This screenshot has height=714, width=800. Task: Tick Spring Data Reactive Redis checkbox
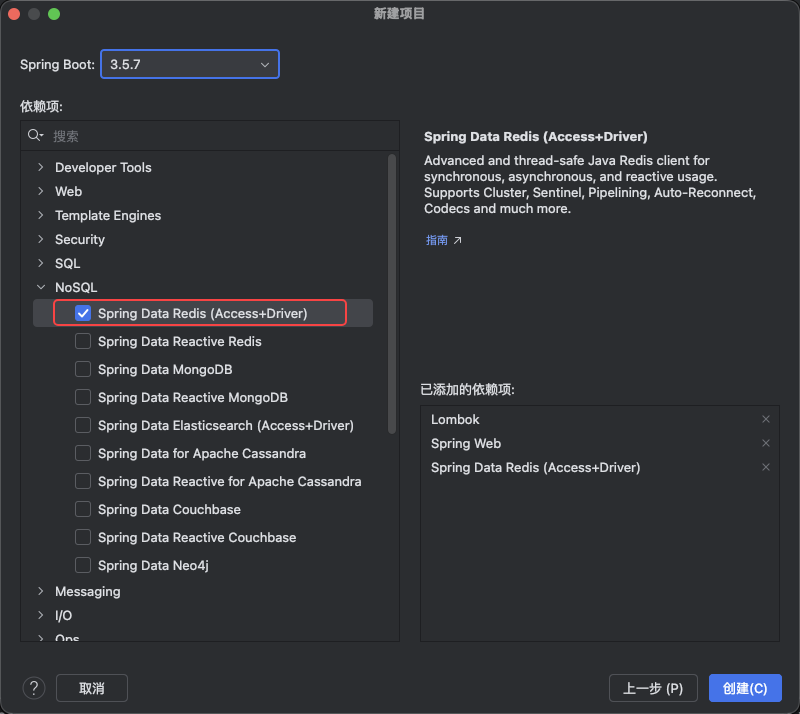click(83, 342)
